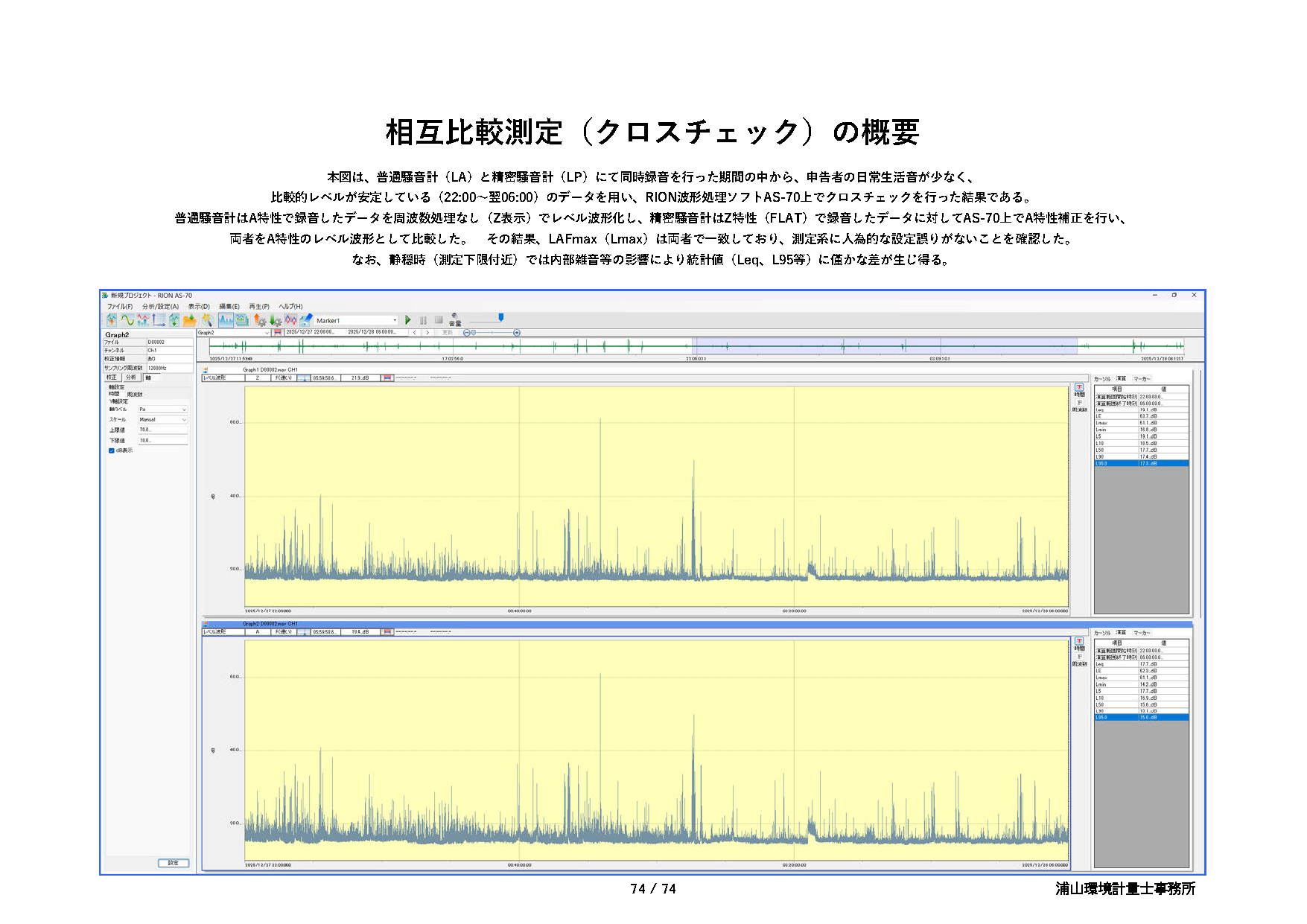Click the 上限値 input field
This screenshot has width=1307, height=924.
coord(162,430)
